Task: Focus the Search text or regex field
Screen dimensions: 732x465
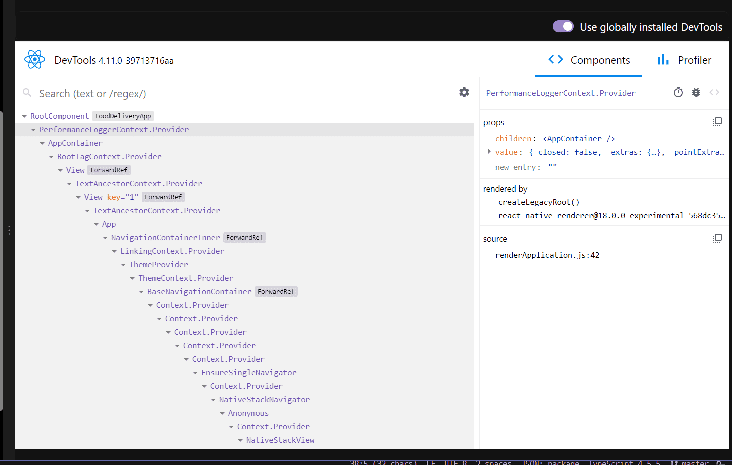Action: tap(243, 93)
